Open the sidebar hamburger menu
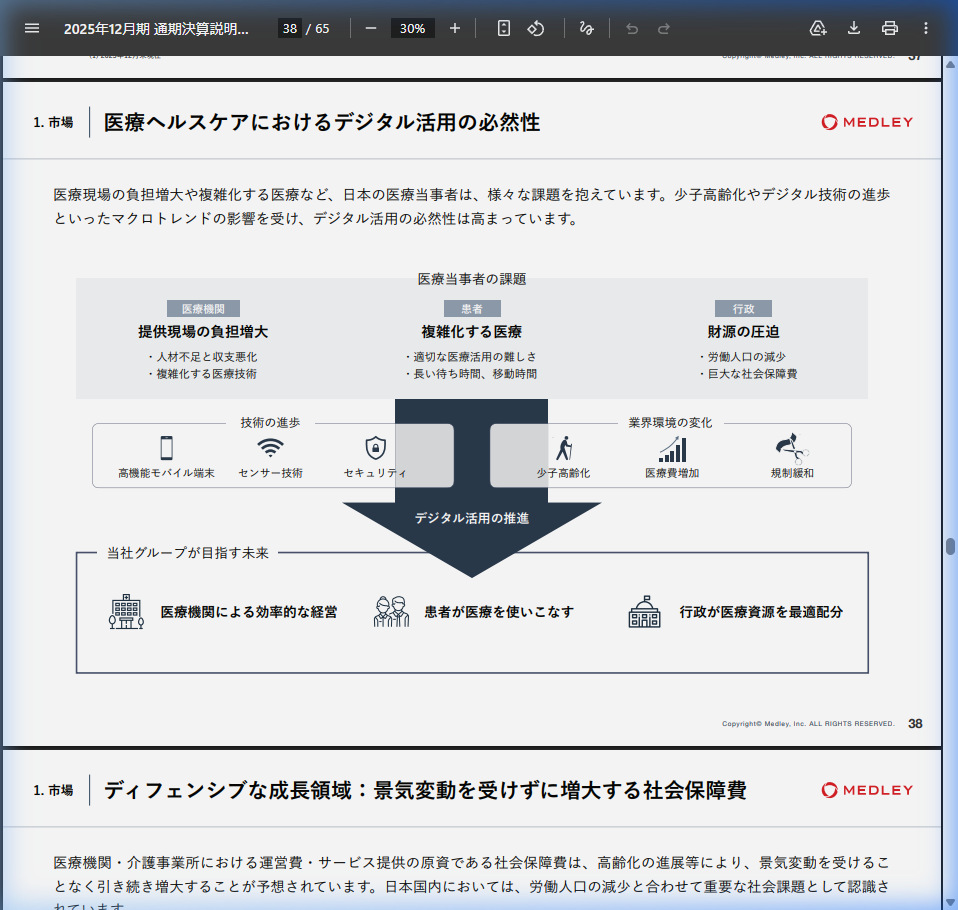The height and width of the screenshot is (910, 958). pyautogui.click(x=31, y=28)
